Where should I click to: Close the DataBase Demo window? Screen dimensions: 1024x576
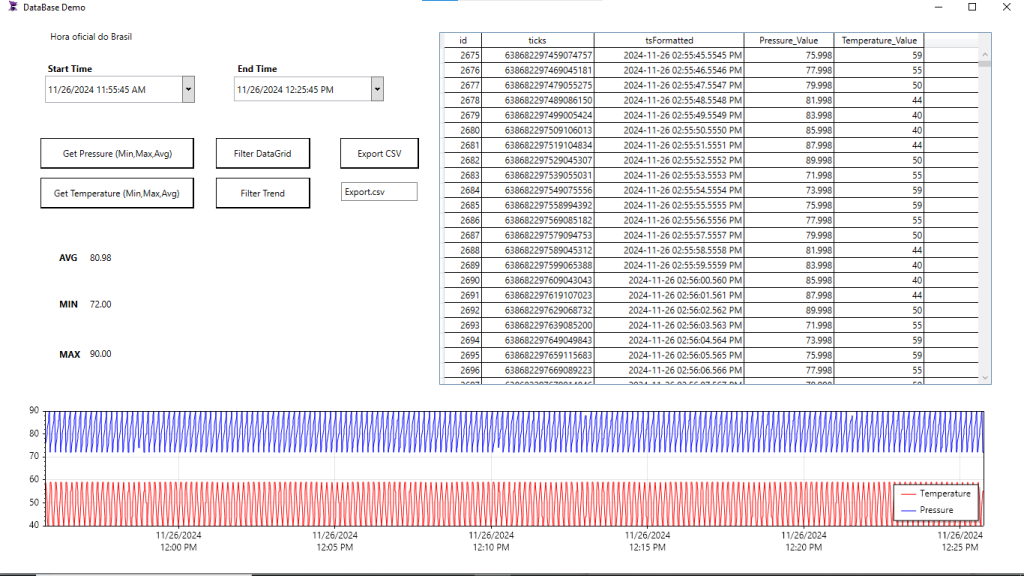(1006, 7)
